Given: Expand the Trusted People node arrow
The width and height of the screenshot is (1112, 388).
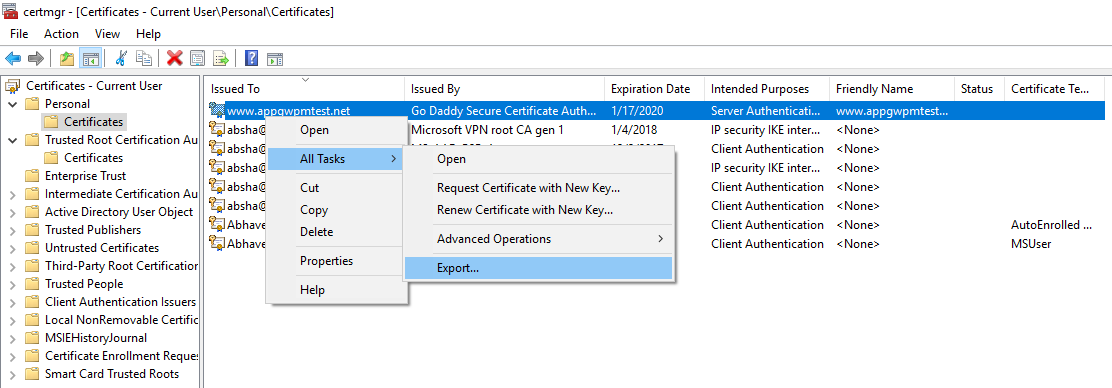Looking at the screenshot, I should tap(12, 284).
